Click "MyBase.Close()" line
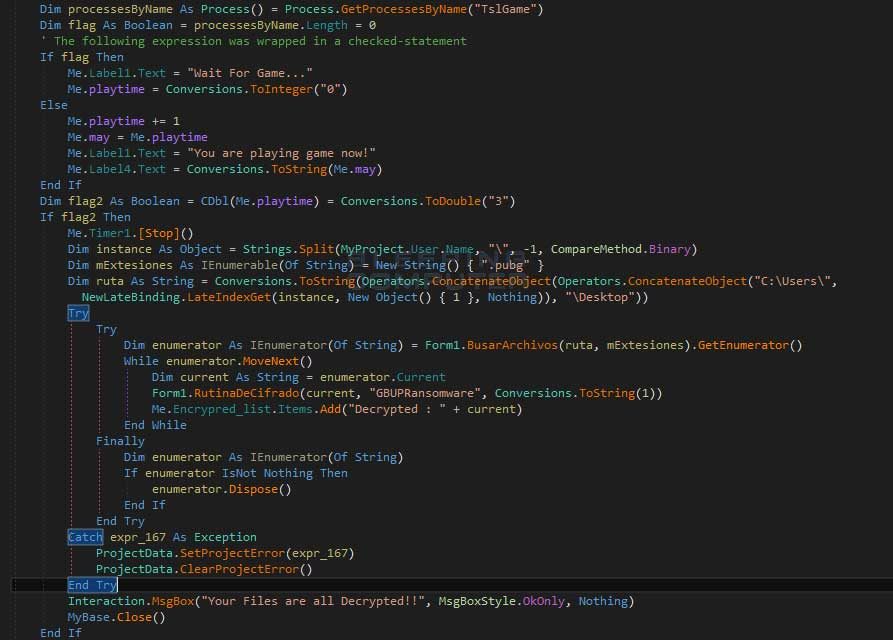 coord(117,617)
